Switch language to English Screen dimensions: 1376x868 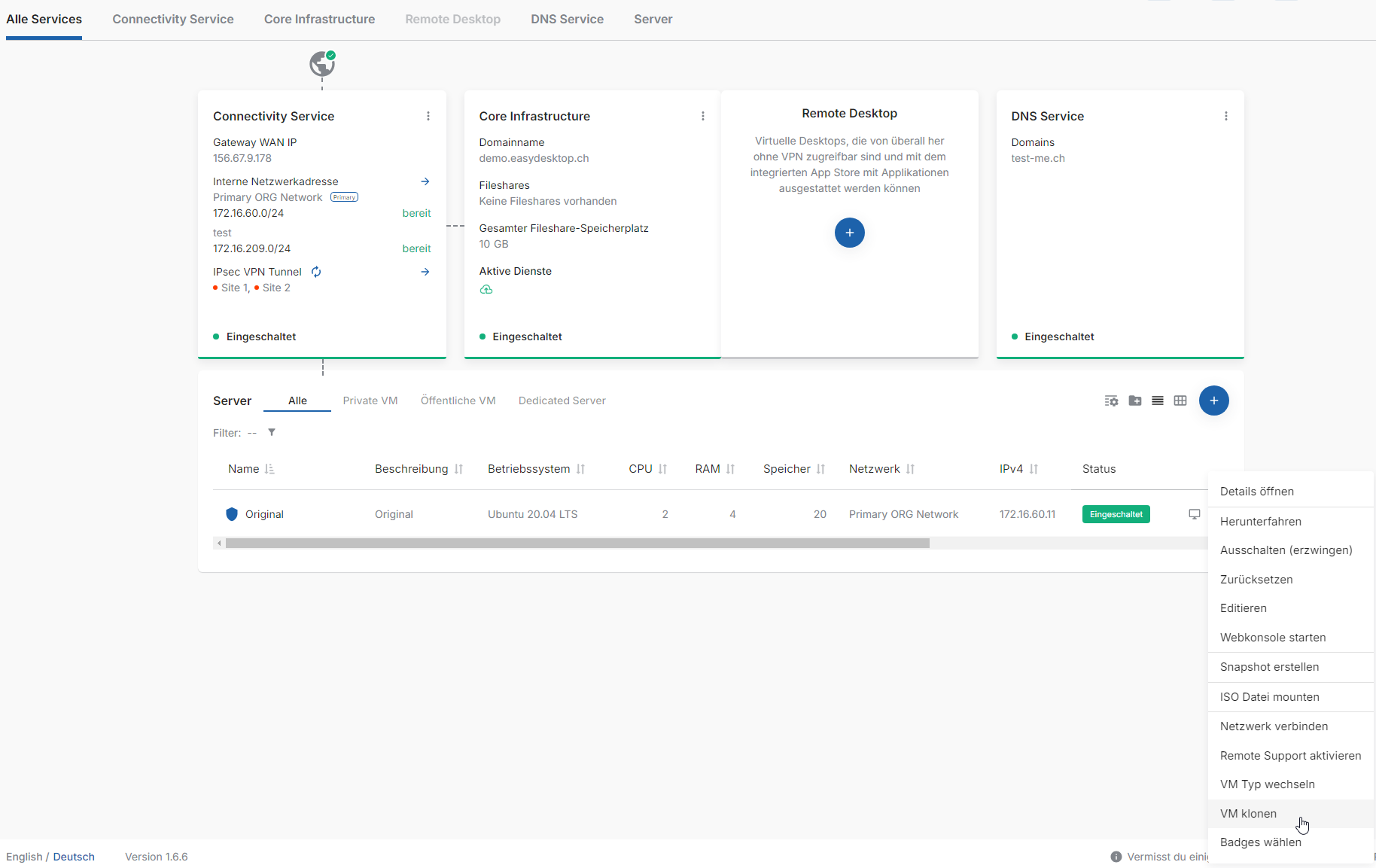click(x=24, y=857)
